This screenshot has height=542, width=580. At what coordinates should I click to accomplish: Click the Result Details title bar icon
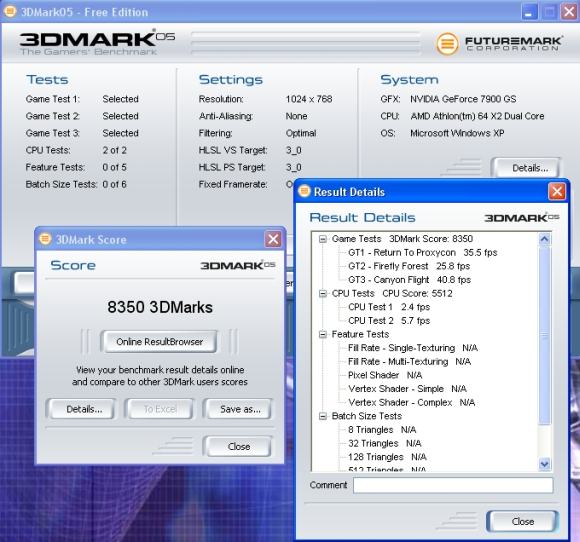pyautogui.click(x=304, y=191)
